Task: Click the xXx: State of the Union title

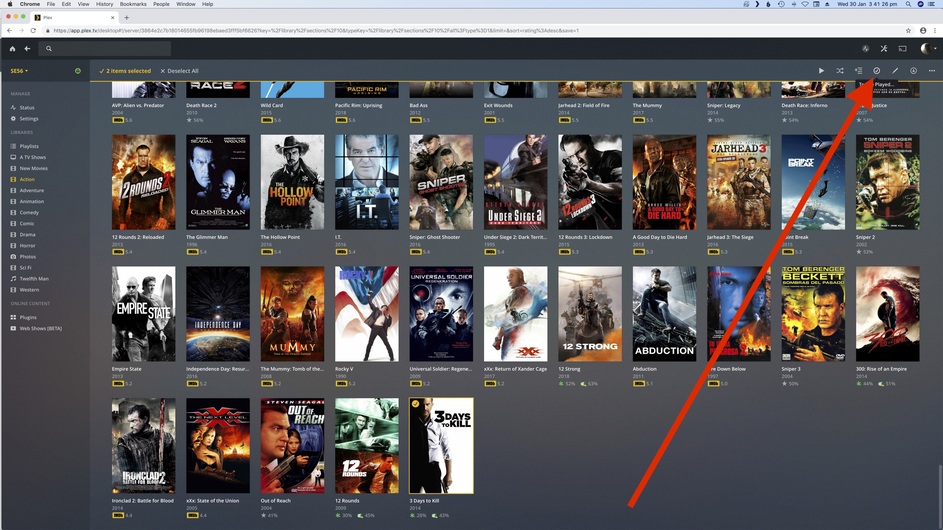Action: click(212, 501)
